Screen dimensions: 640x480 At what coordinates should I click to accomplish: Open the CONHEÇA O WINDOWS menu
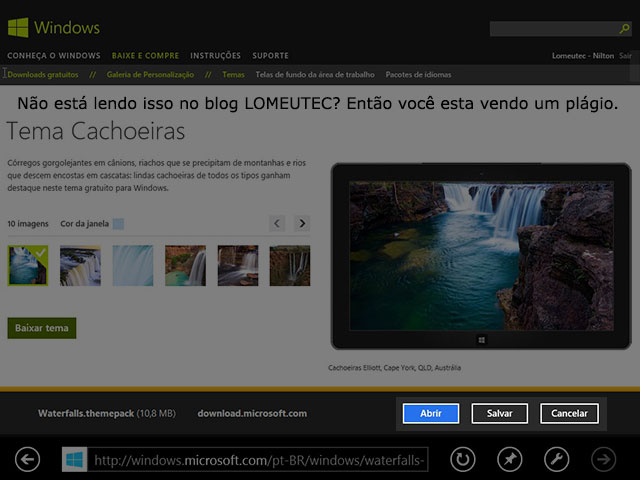coord(54,56)
